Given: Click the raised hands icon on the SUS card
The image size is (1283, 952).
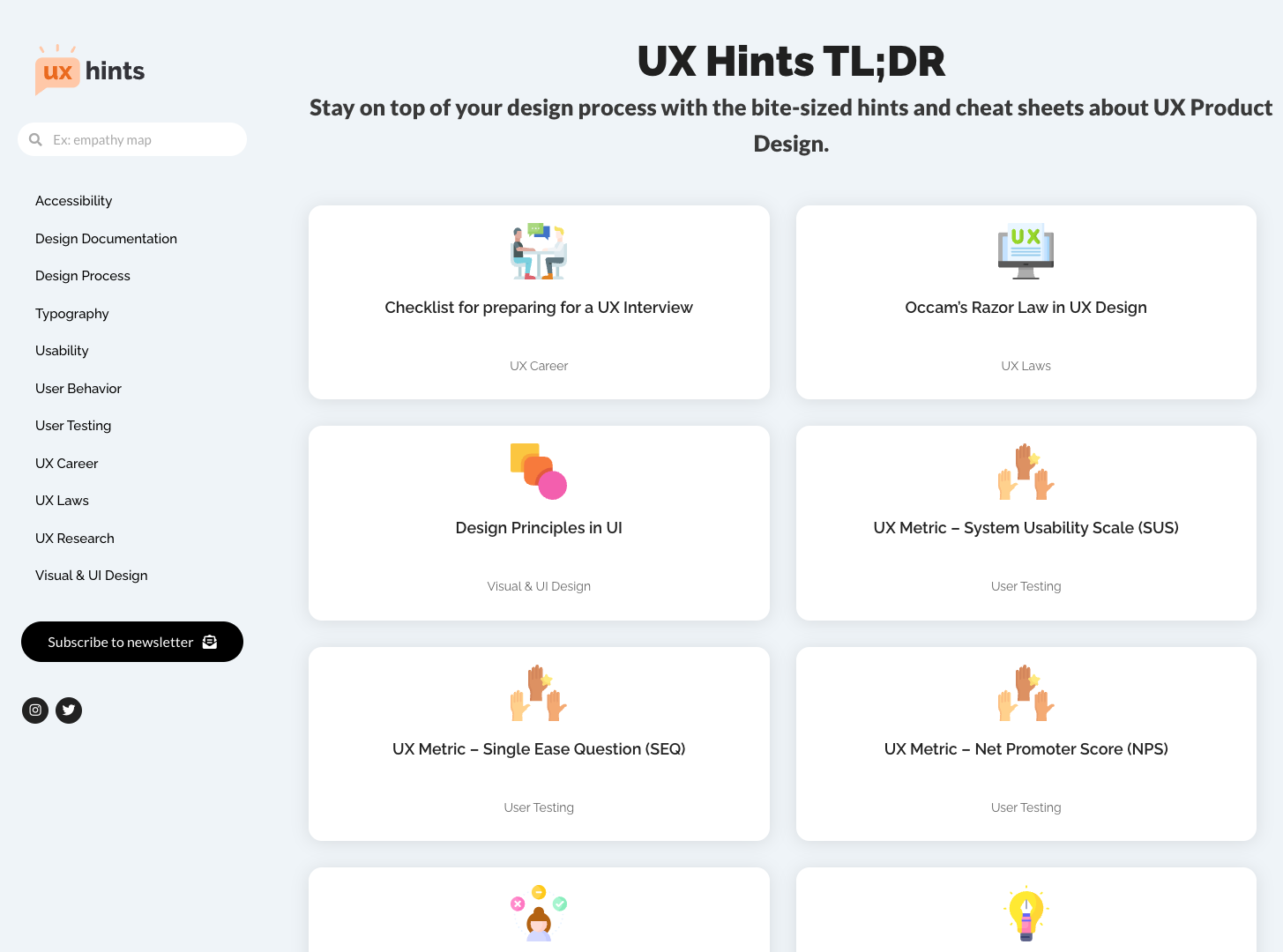Looking at the screenshot, I should (x=1026, y=471).
